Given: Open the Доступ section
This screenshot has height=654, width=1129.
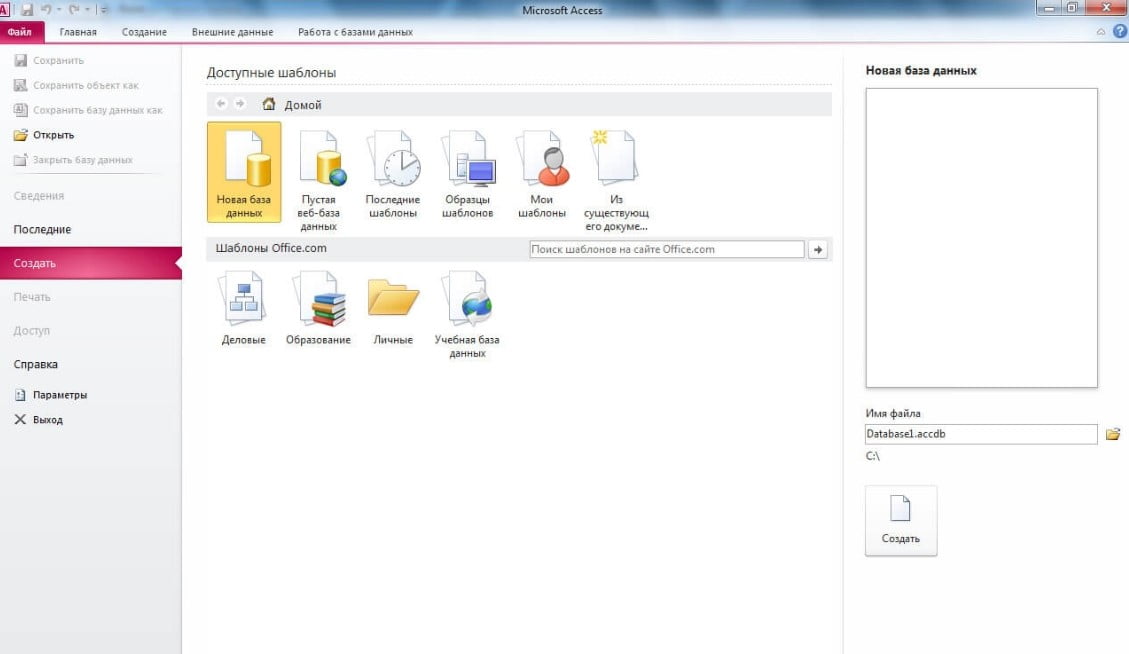Looking at the screenshot, I should (x=32, y=331).
